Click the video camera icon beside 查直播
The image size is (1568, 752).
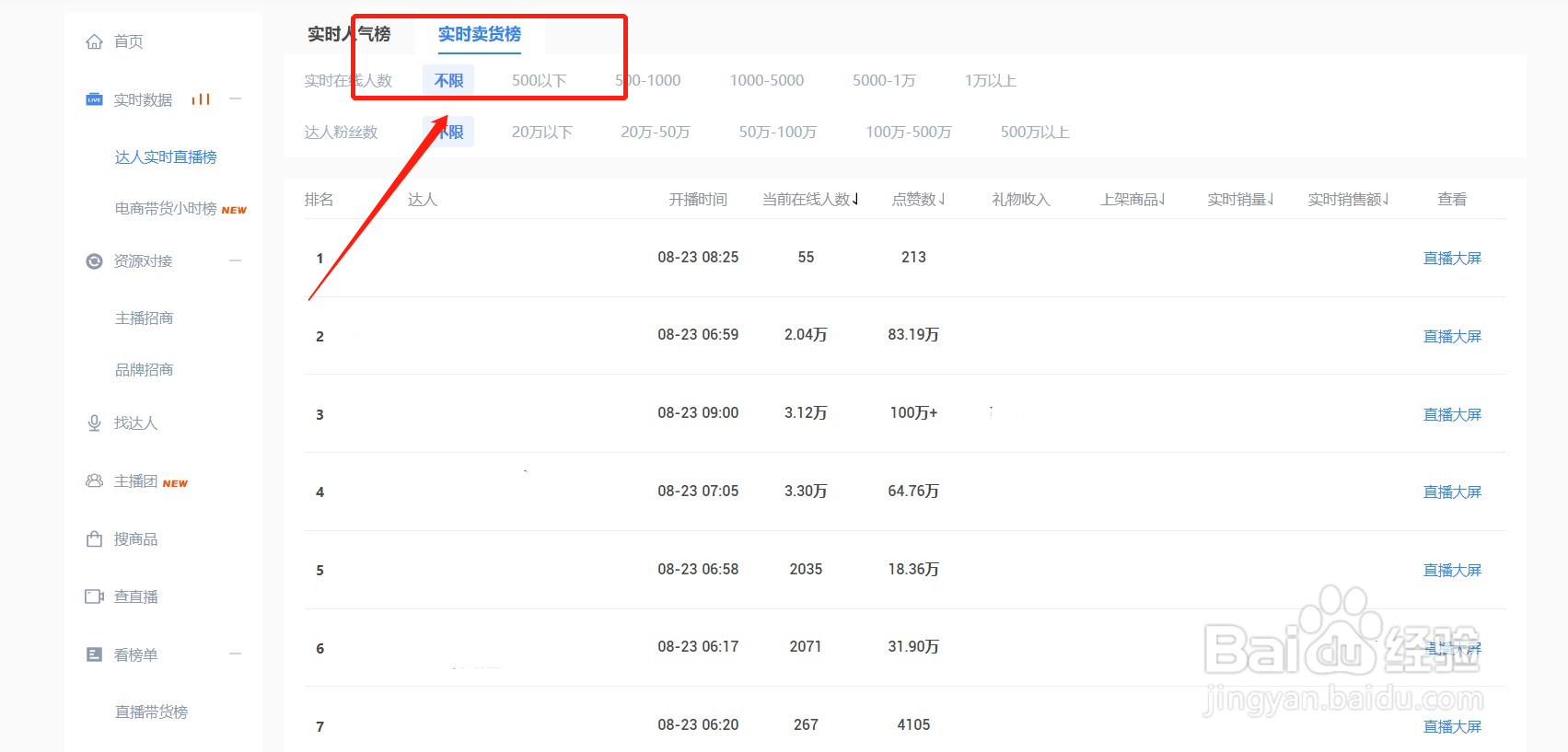94,596
